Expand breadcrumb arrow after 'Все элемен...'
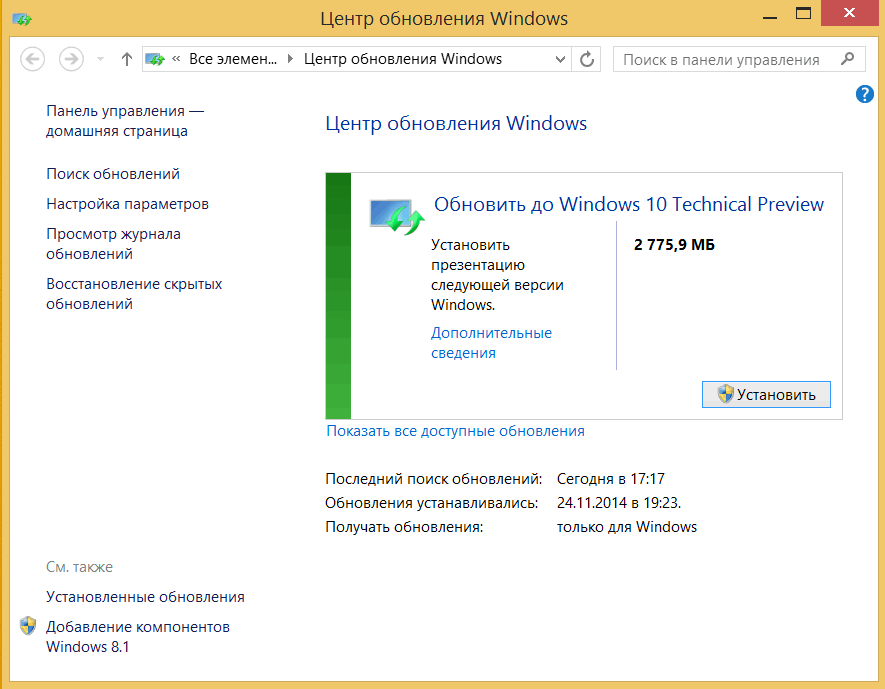This screenshot has width=885, height=689. [290, 59]
